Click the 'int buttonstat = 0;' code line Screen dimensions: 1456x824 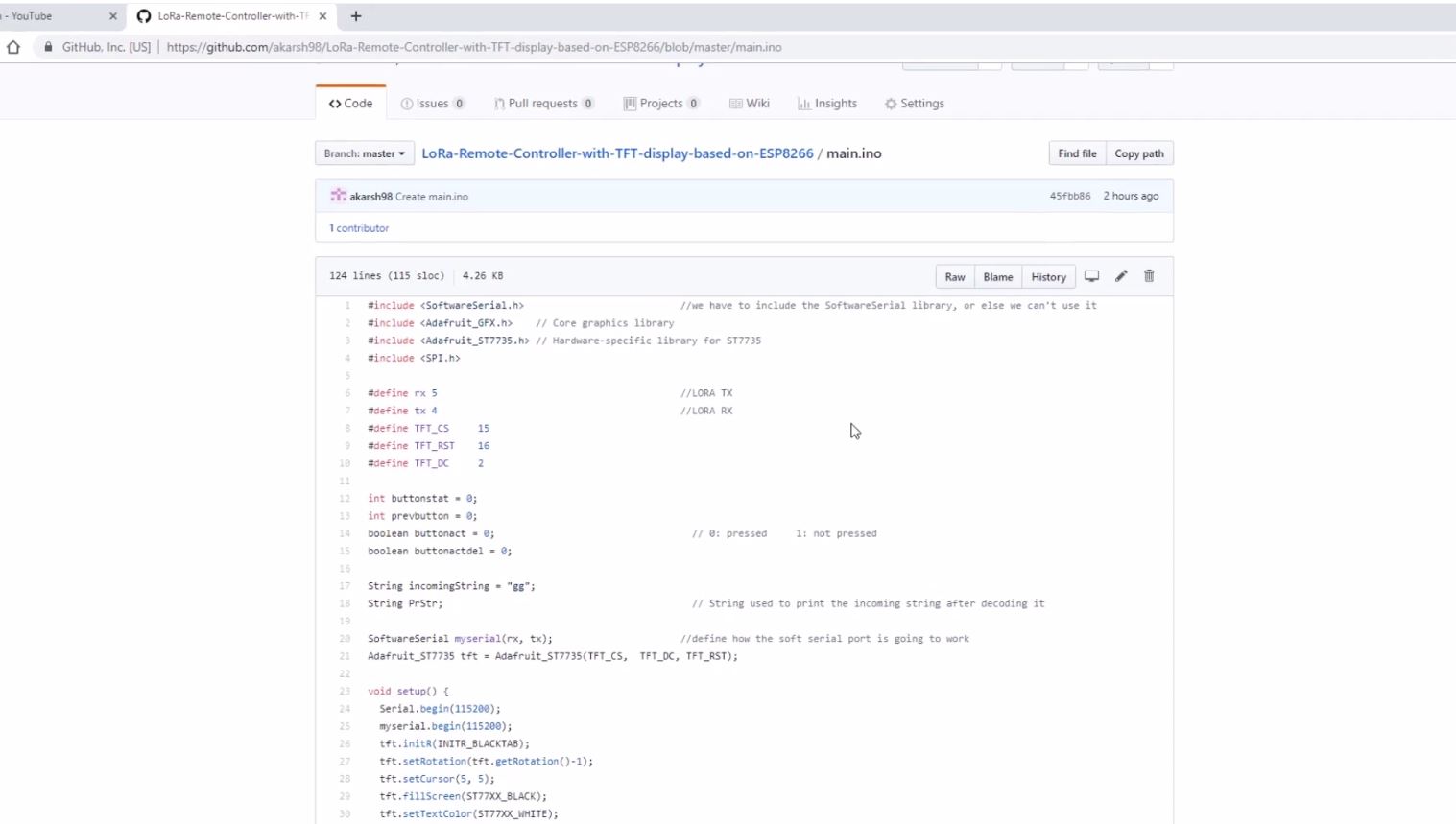(422, 499)
